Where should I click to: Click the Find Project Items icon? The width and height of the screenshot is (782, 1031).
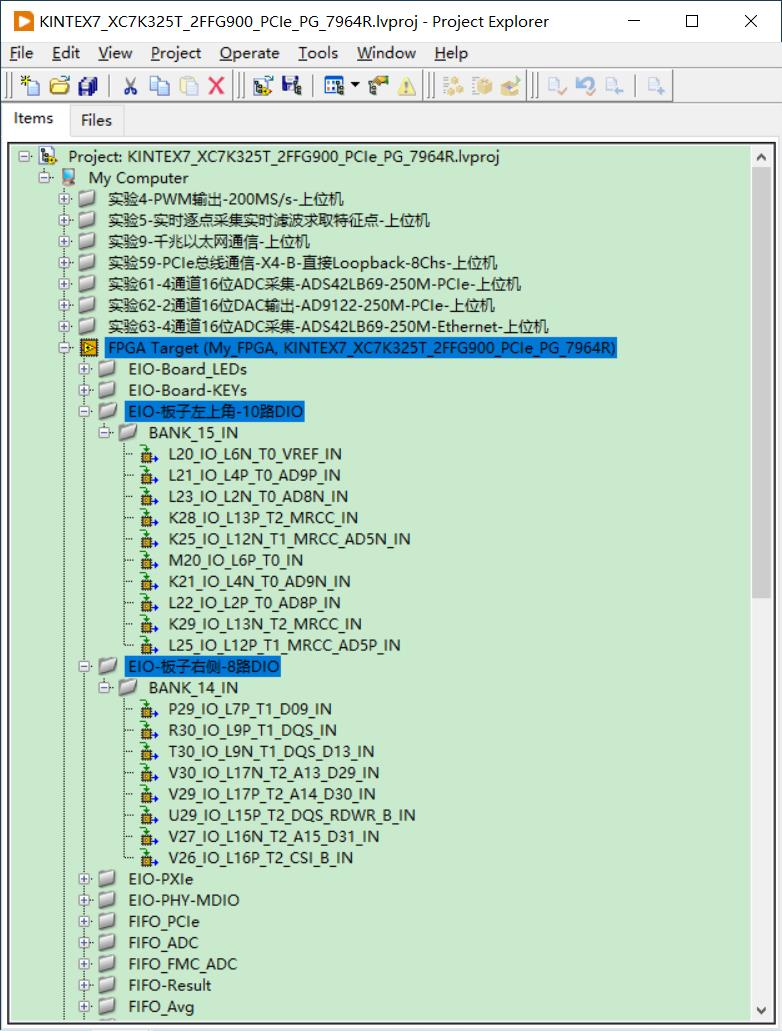coord(378,85)
